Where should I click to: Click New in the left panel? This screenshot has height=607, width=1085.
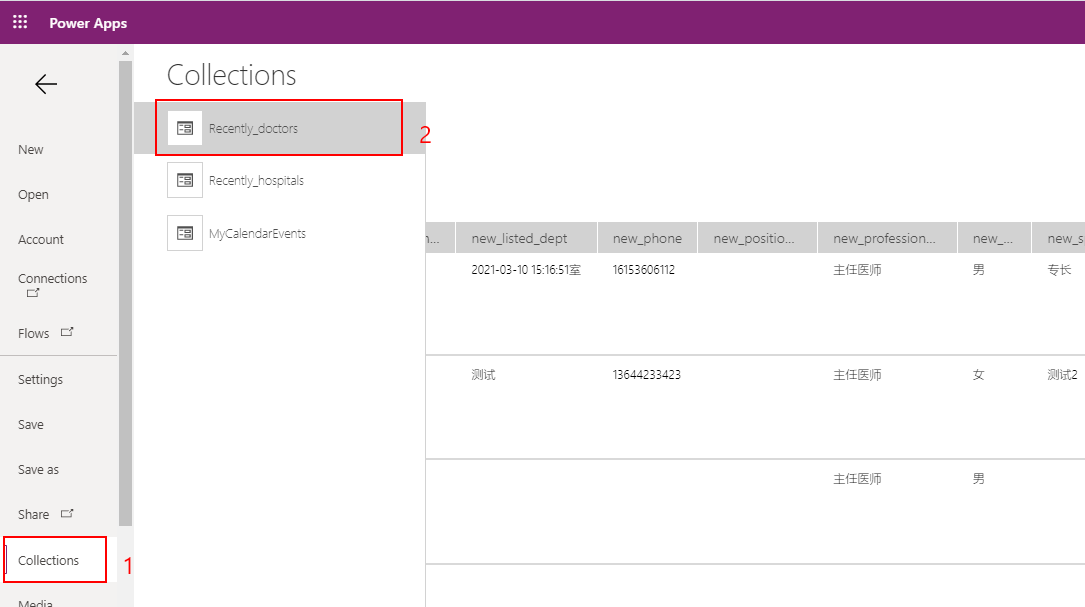point(30,149)
